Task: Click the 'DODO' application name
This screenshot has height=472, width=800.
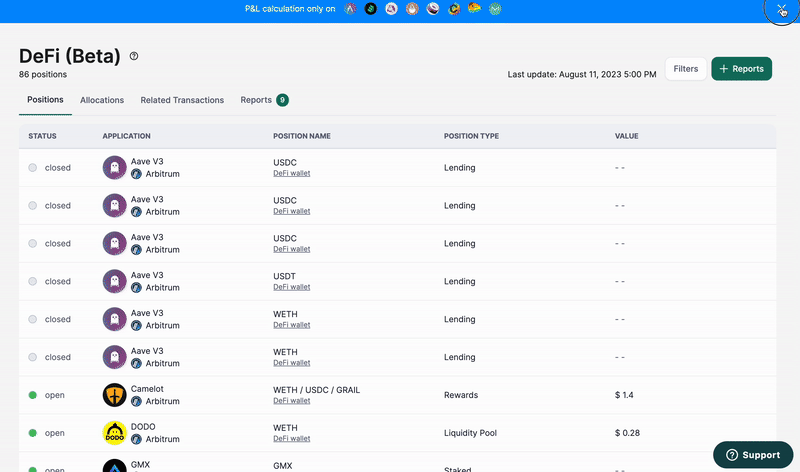Action: click(143, 427)
